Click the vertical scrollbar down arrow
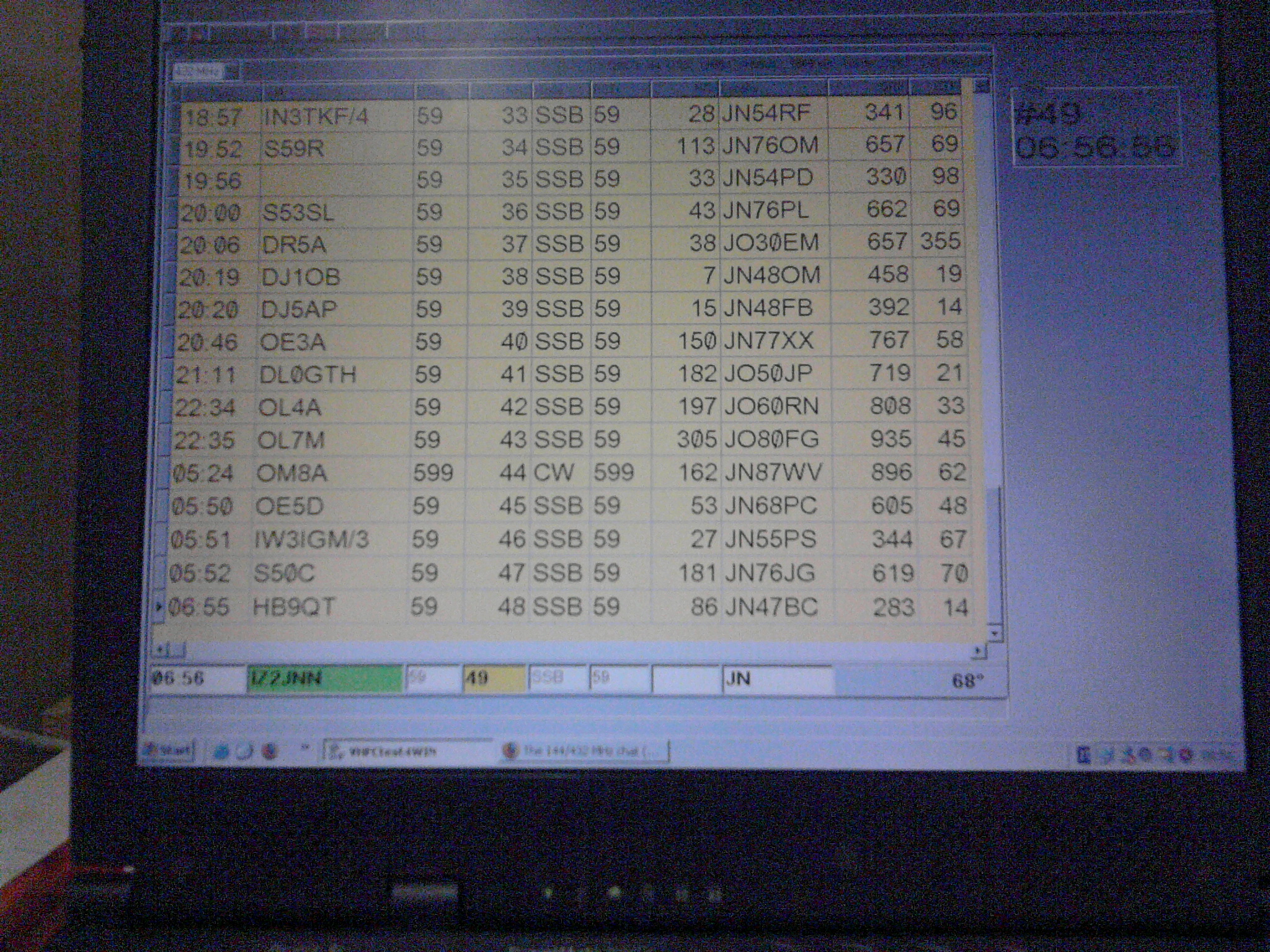 coord(994,633)
